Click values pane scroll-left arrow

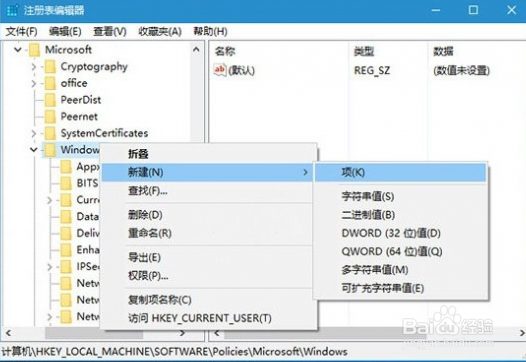coord(217,333)
